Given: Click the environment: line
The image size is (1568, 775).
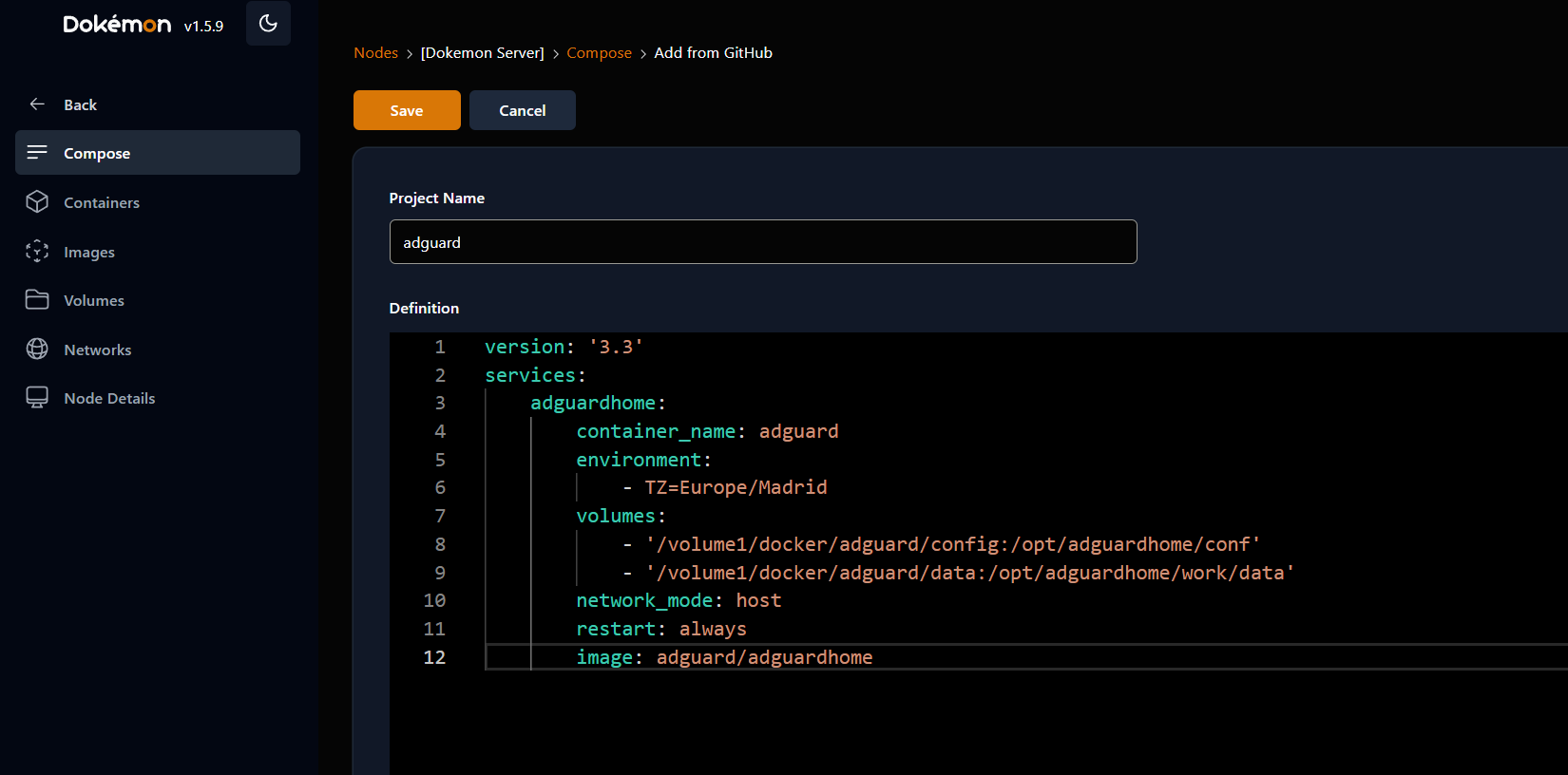Looking at the screenshot, I should click(x=643, y=460).
